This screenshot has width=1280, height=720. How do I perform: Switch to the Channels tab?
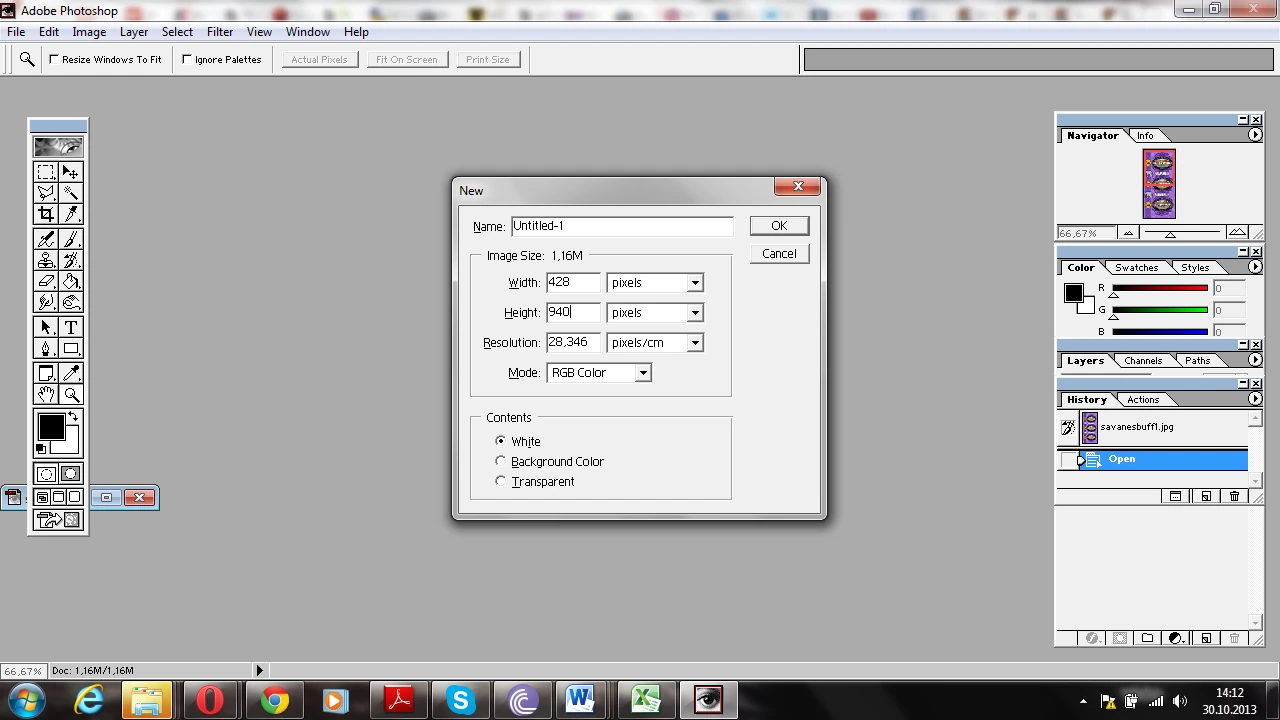(x=1143, y=361)
